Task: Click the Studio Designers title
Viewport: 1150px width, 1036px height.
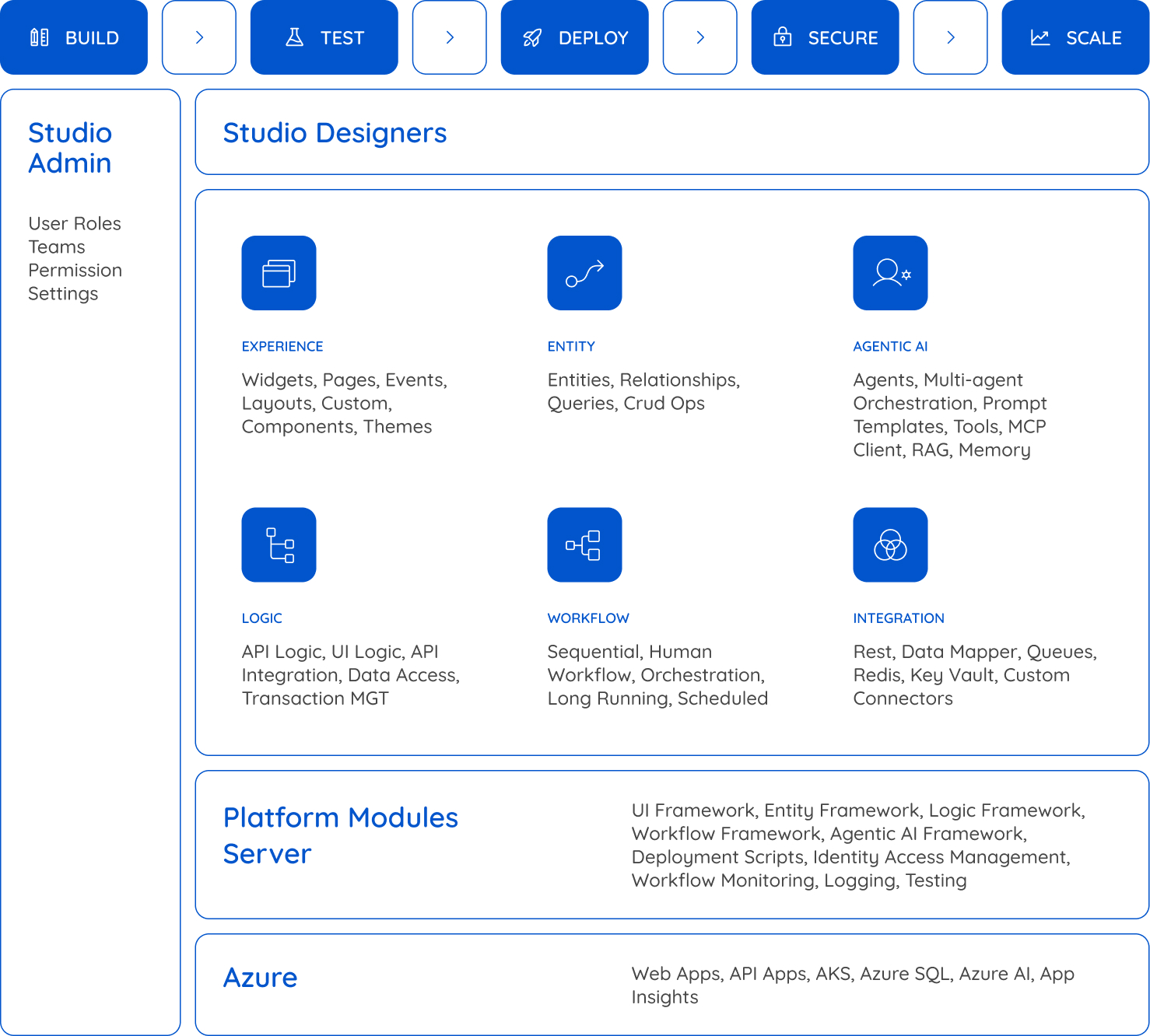Action: point(335,133)
